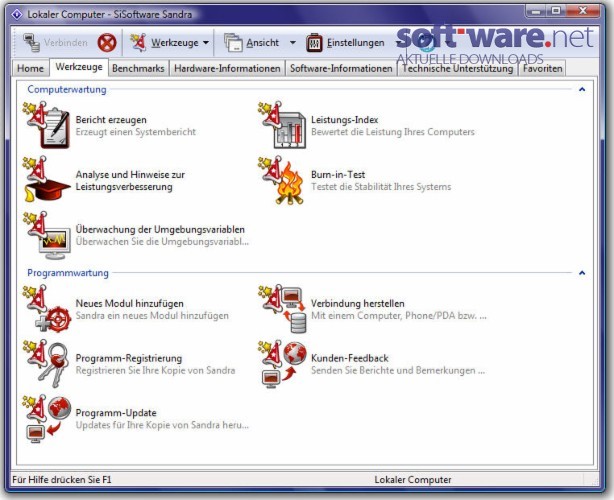The width and height of the screenshot is (614, 500).
Task: Maximize the Sandra window
Action: point(556,11)
